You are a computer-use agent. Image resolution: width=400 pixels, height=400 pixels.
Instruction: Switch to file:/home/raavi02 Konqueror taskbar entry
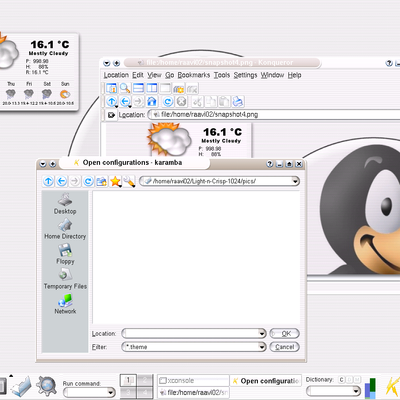click(193, 392)
